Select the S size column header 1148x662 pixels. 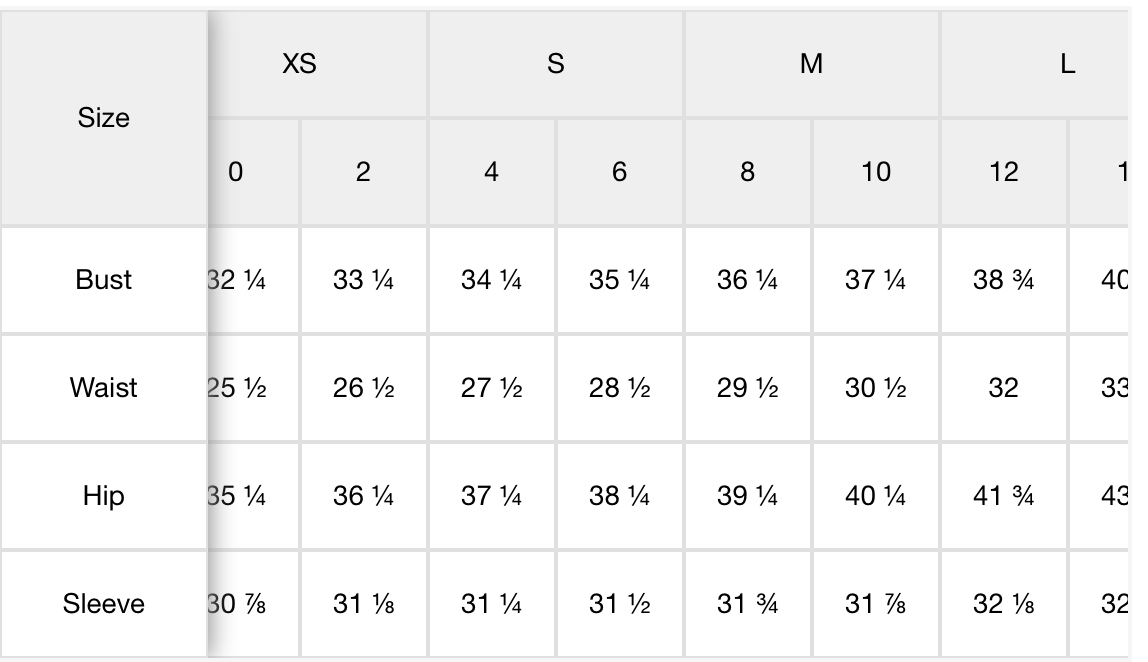pyautogui.click(x=556, y=64)
